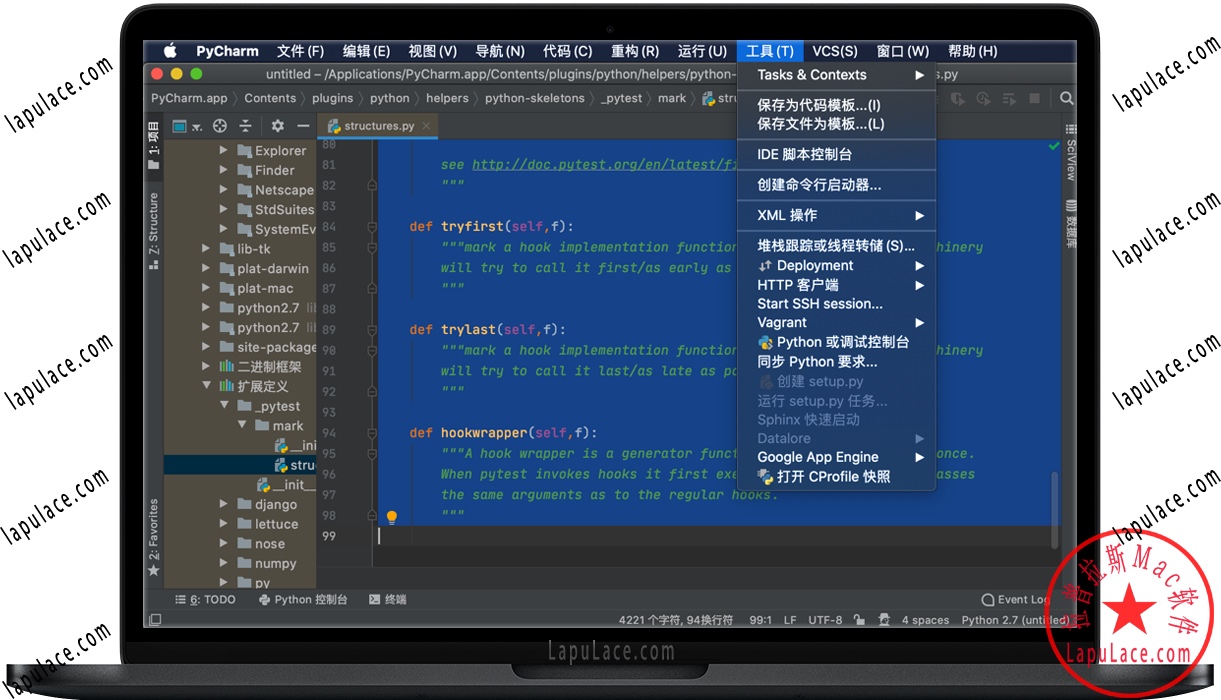Hide the project panel with minus icon
Image resolution: width=1221 pixels, height=700 pixels.
(303, 126)
